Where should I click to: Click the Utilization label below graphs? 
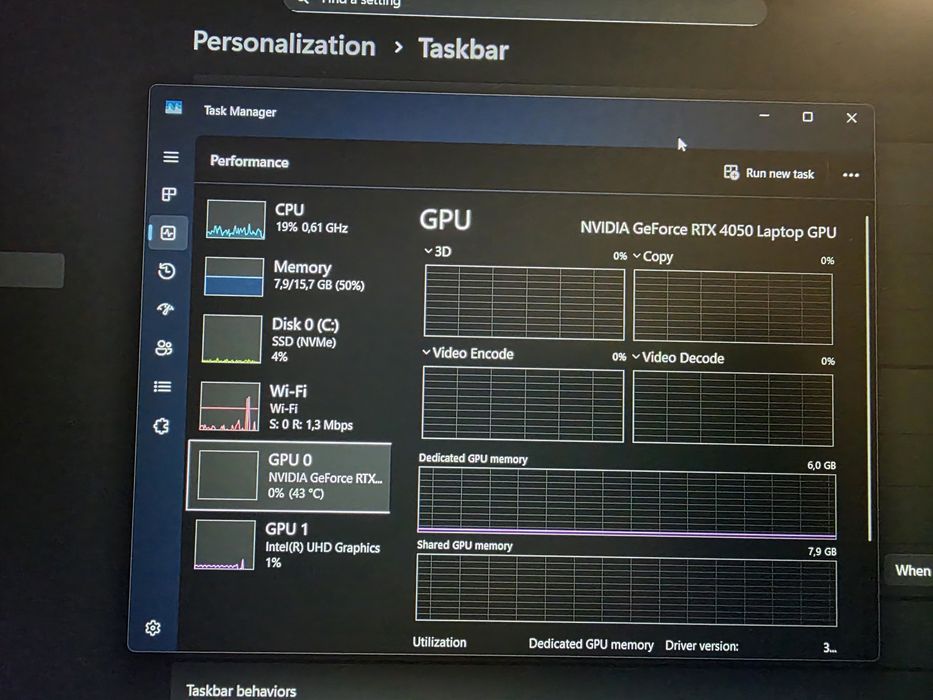pyautogui.click(x=440, y=642)
